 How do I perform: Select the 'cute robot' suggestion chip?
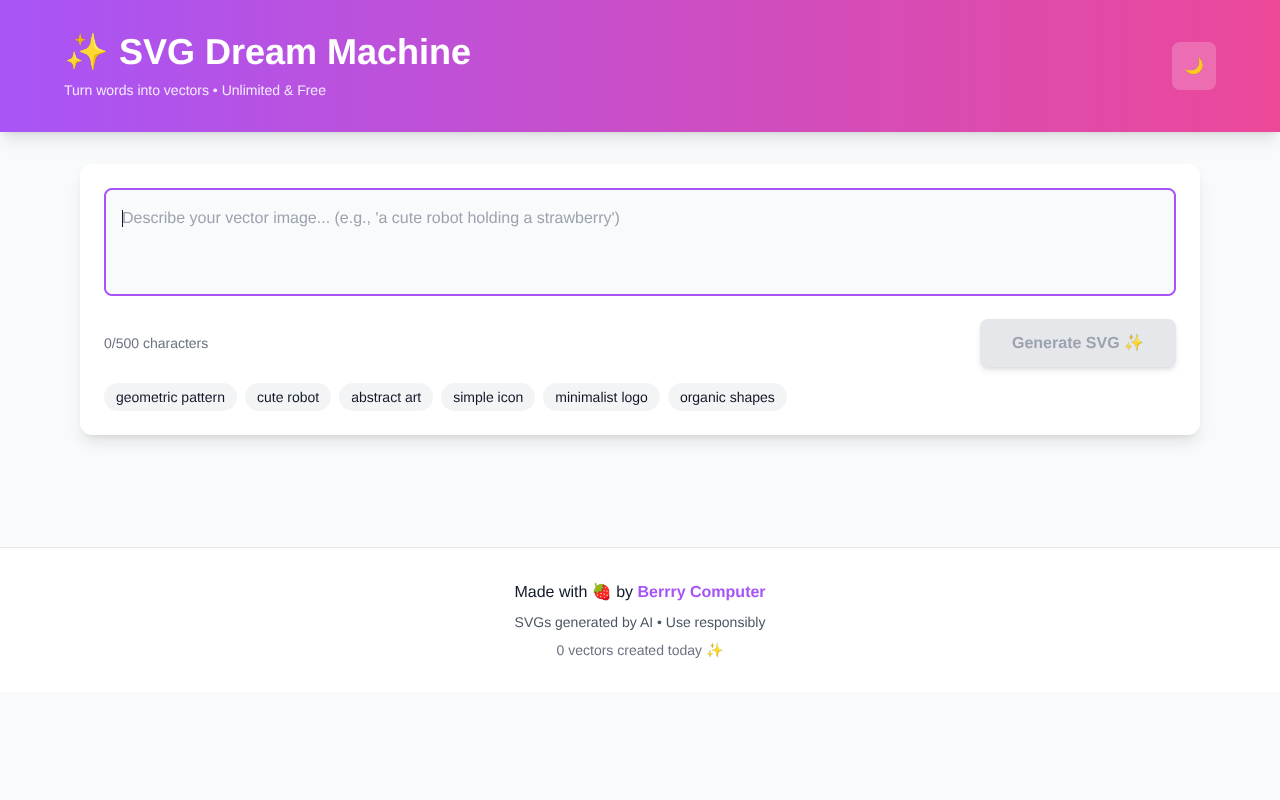tap(288, 397)
